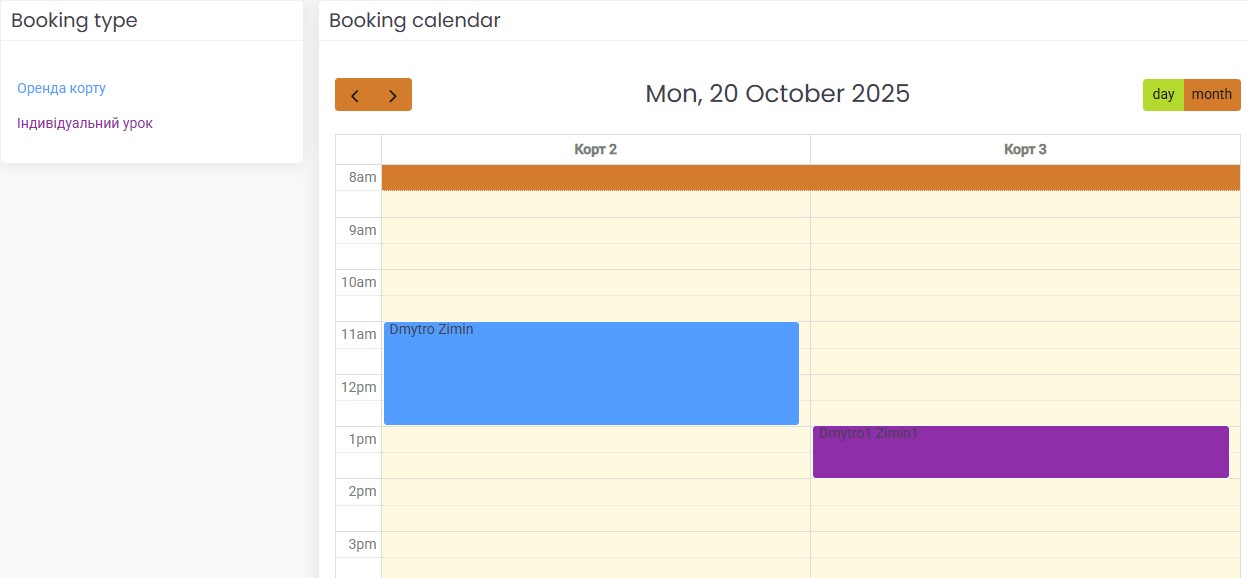Click the Корт 3 column header
Viewport: 1248px width, 578px height.
pyautogui.click(x=1025, y=149)
